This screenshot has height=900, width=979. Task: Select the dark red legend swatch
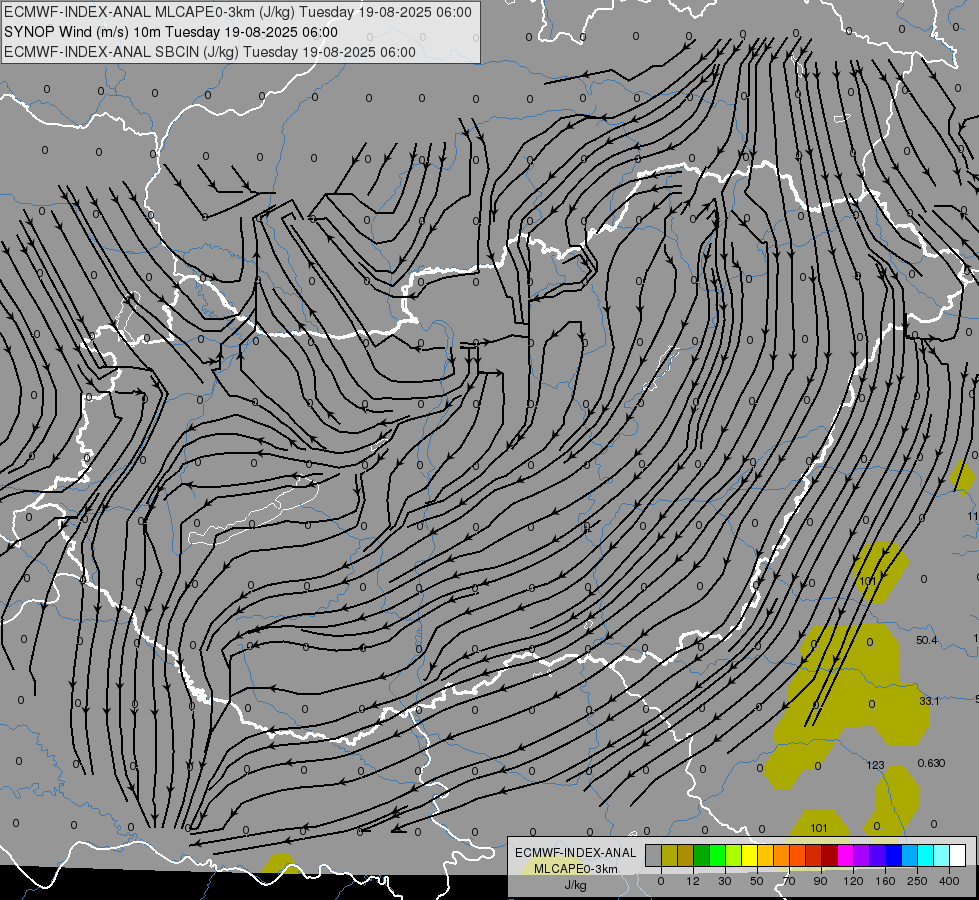(830, 855)
